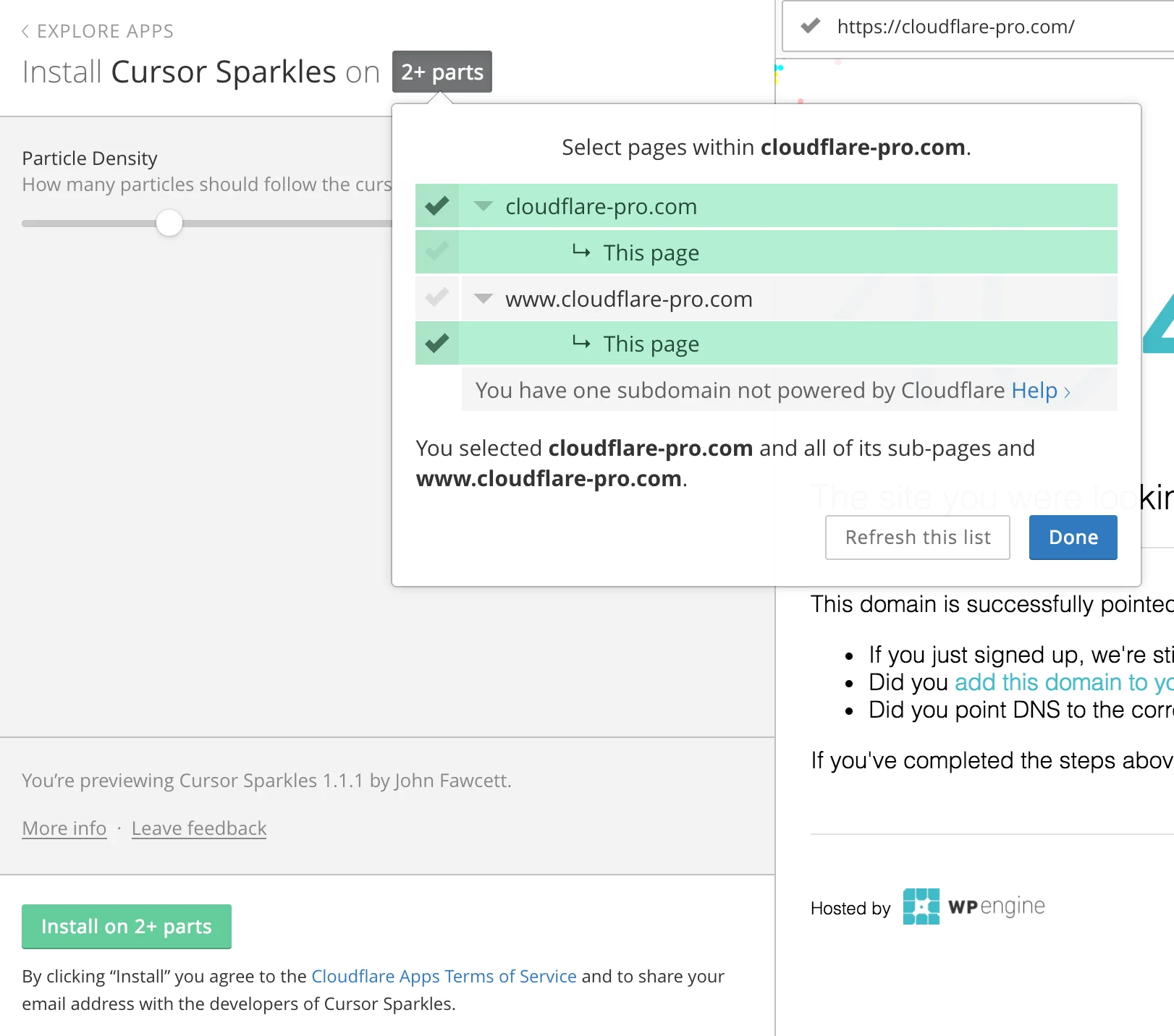Click sub-page arrow icon under cloudflare-pro.com
The height and width of the screenshot is (1036, 1174).
pos(581,251)
